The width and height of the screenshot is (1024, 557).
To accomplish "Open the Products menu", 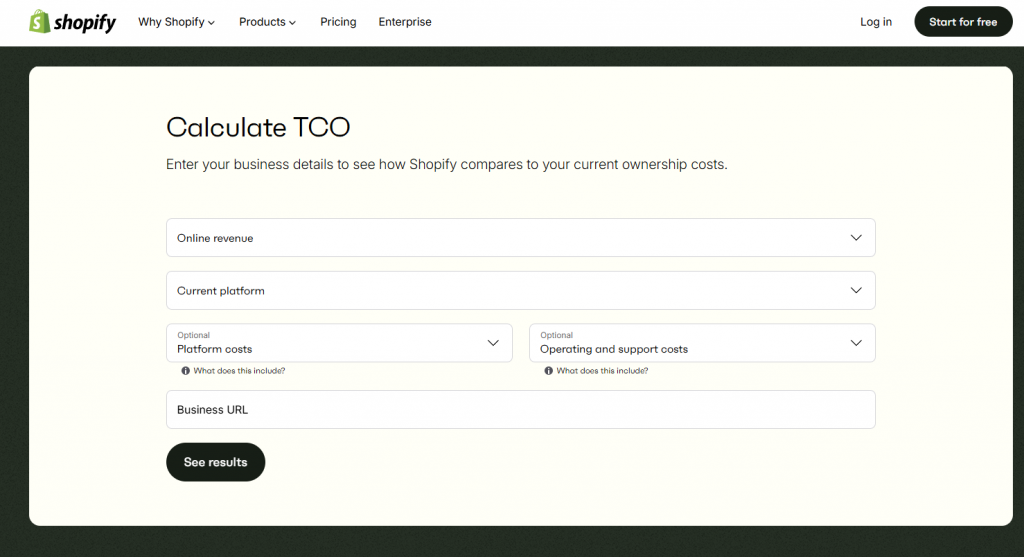I will click(x=267, y=22).
